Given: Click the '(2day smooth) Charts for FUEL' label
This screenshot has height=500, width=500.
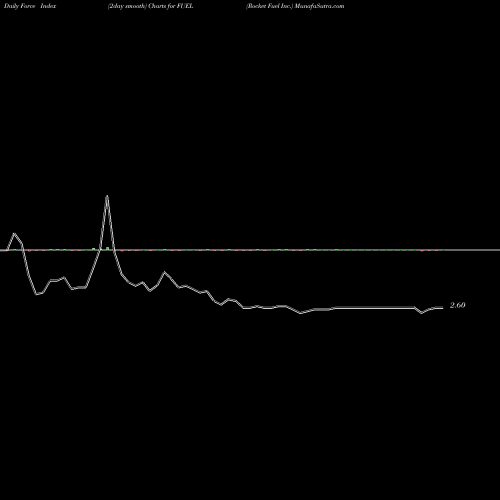Looking at the screenshot, I should 150,6.
